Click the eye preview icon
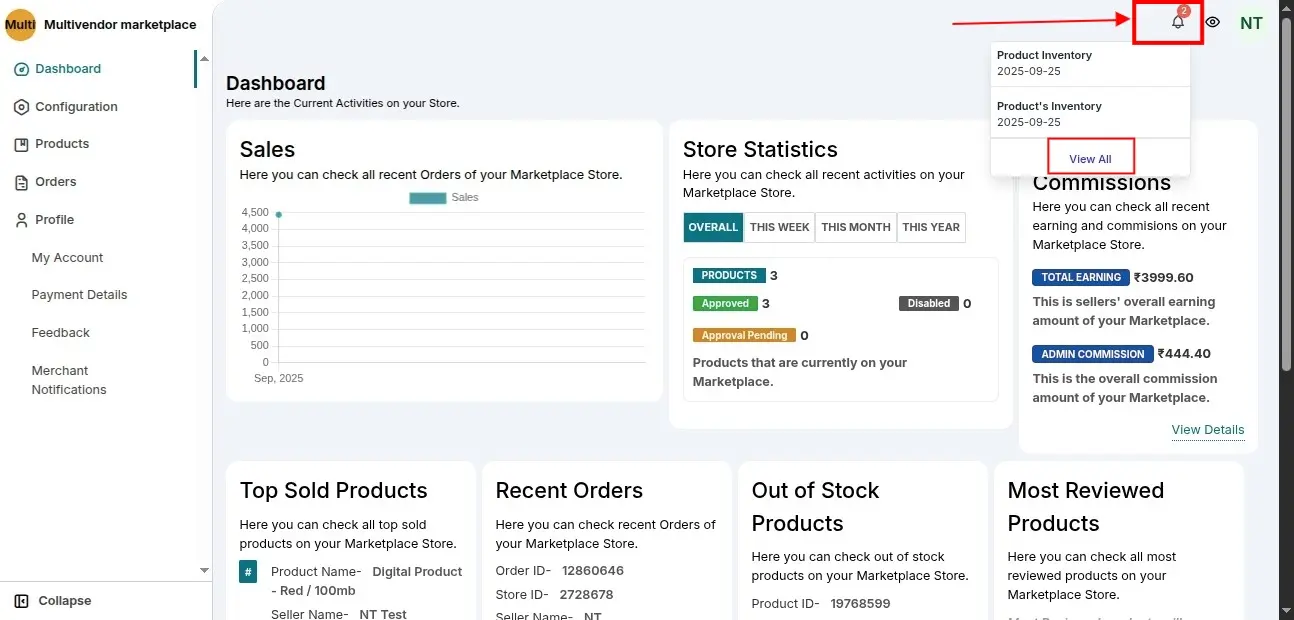Viewport: 1294px width, 620px height. (x=1212, y=22)
